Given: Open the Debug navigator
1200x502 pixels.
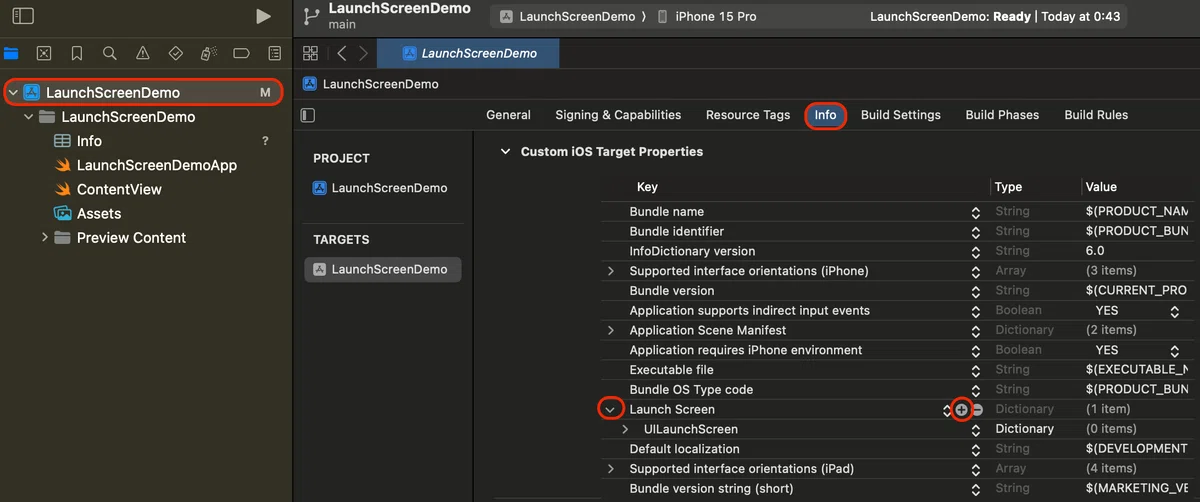Looking at the screenshot, I should 209,53.
